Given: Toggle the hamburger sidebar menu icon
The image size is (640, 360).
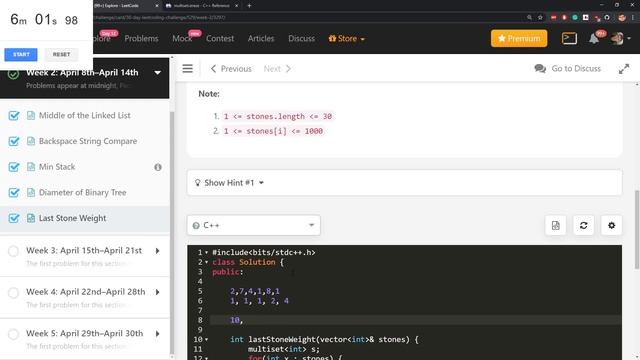Looking at the screenshot, I should click(187, 69).
